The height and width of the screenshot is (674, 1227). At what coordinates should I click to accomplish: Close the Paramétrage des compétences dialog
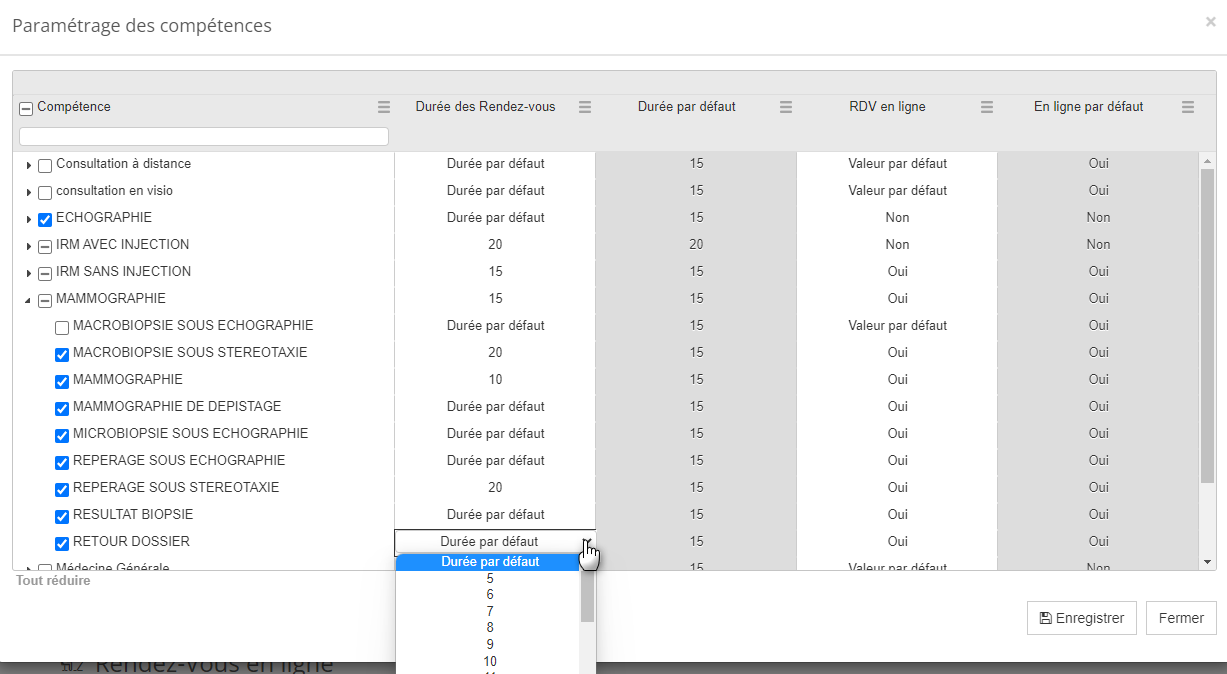[x=1210, y=21]
